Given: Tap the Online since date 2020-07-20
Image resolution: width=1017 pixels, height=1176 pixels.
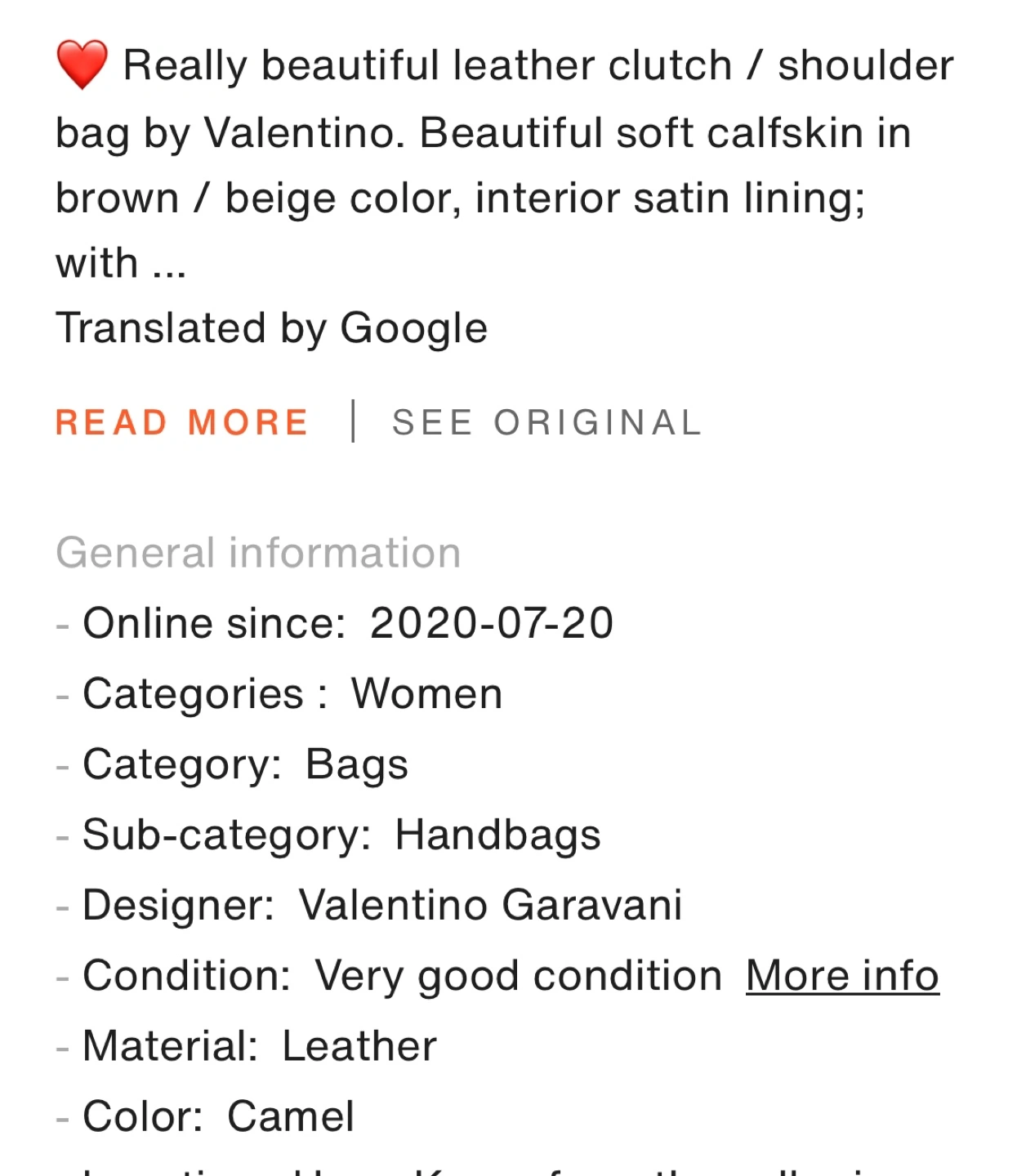Looking at the screenshot, I should pos(491,623).
